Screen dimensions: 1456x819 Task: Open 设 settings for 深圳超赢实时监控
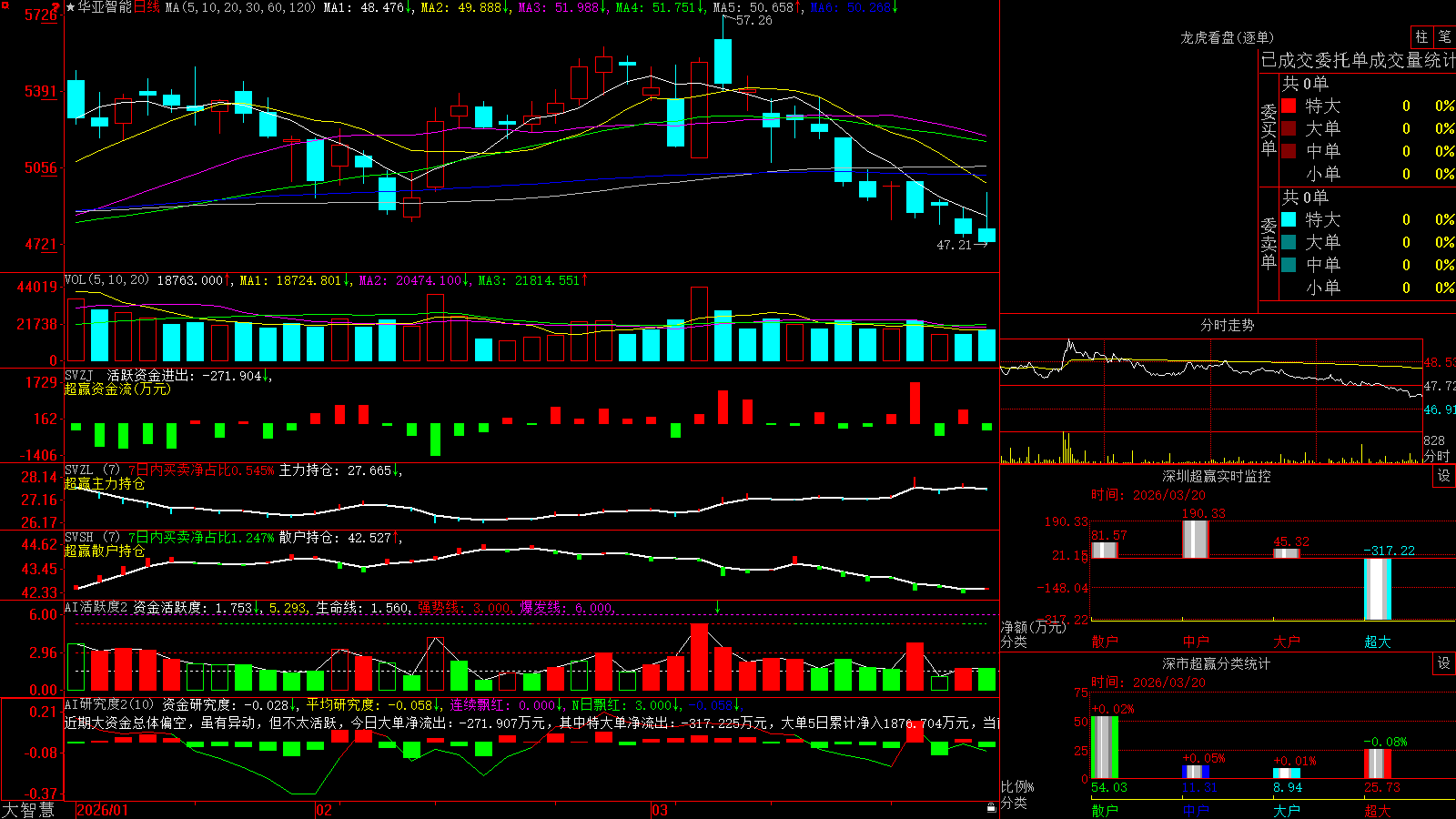(x=1444, y=476)
